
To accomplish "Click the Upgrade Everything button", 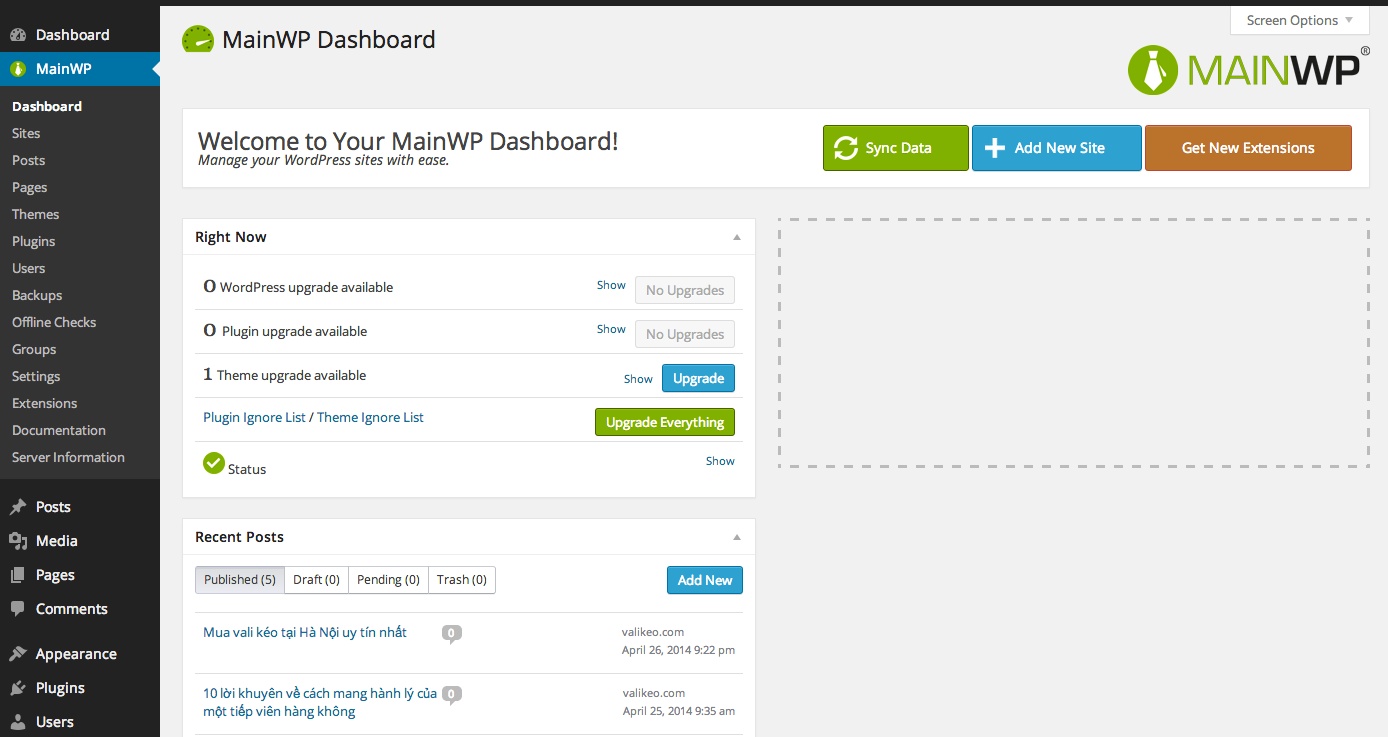I will click(665, 422).
